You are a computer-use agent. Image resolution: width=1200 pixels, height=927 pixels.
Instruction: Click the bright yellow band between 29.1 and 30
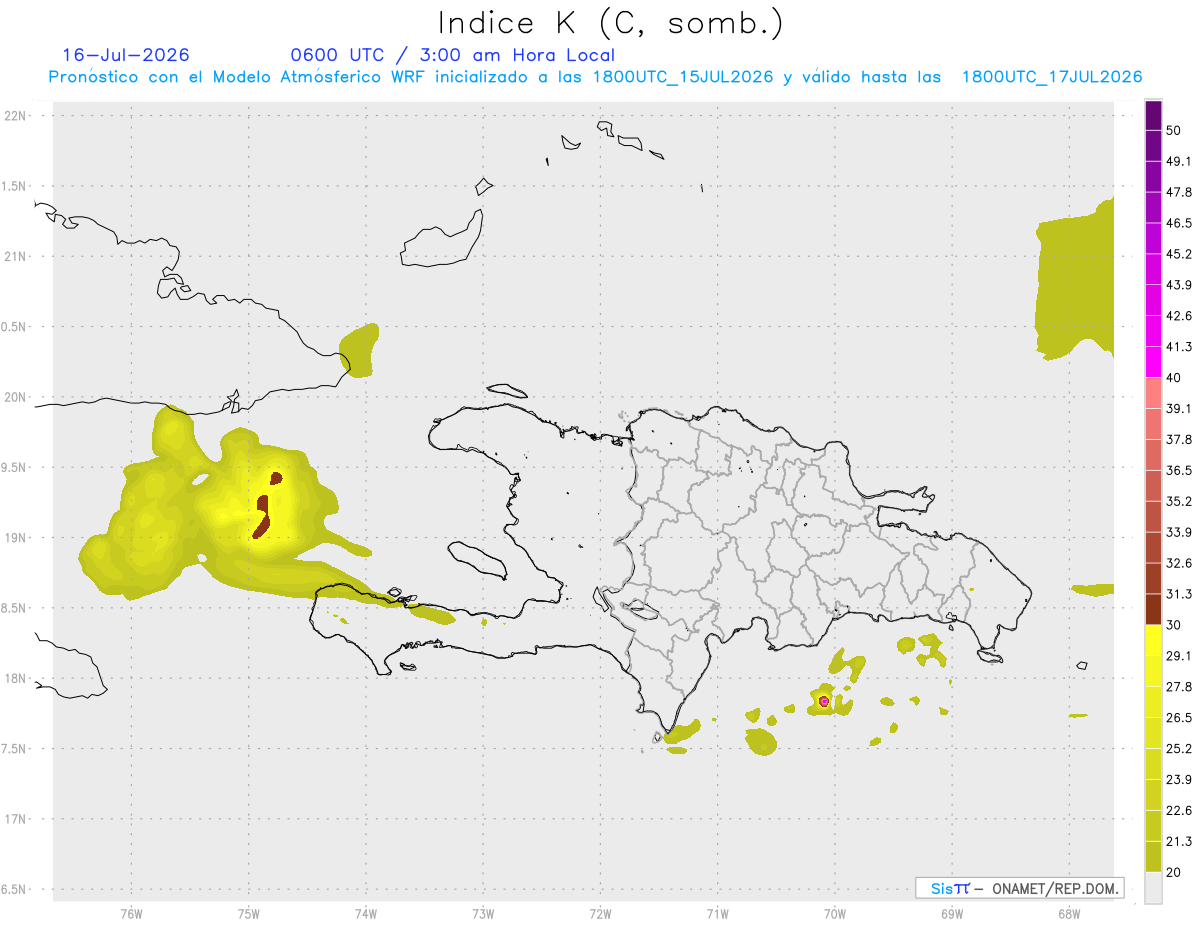tap(1153, 641)
